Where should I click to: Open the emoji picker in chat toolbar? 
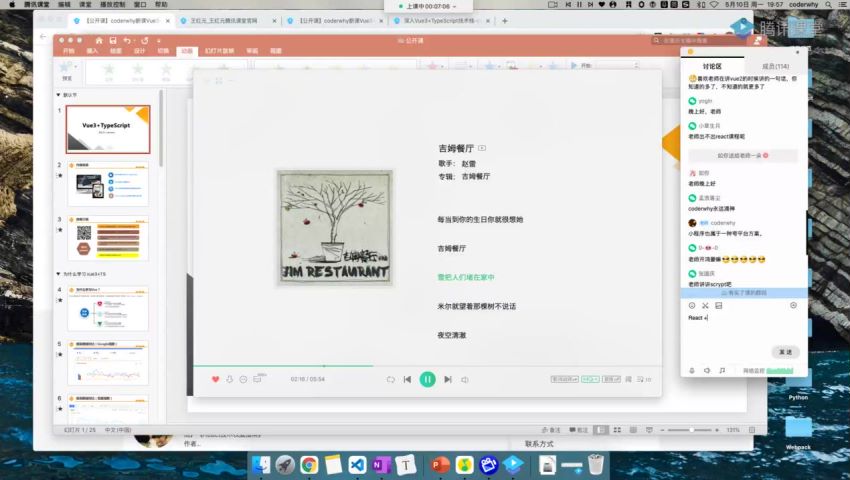coord(692,306)
